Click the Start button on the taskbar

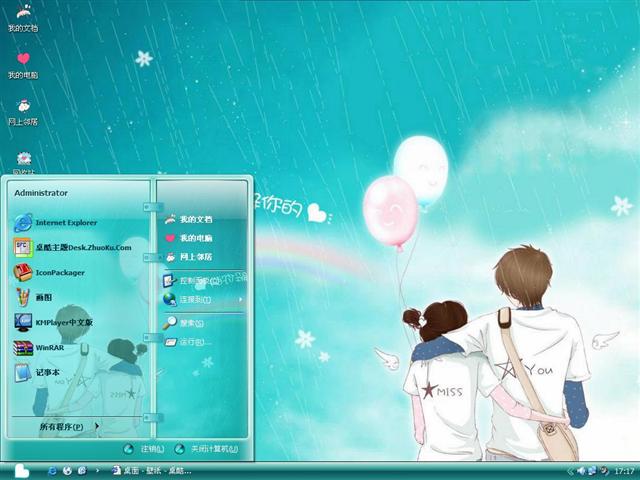(x=20, y=471)
